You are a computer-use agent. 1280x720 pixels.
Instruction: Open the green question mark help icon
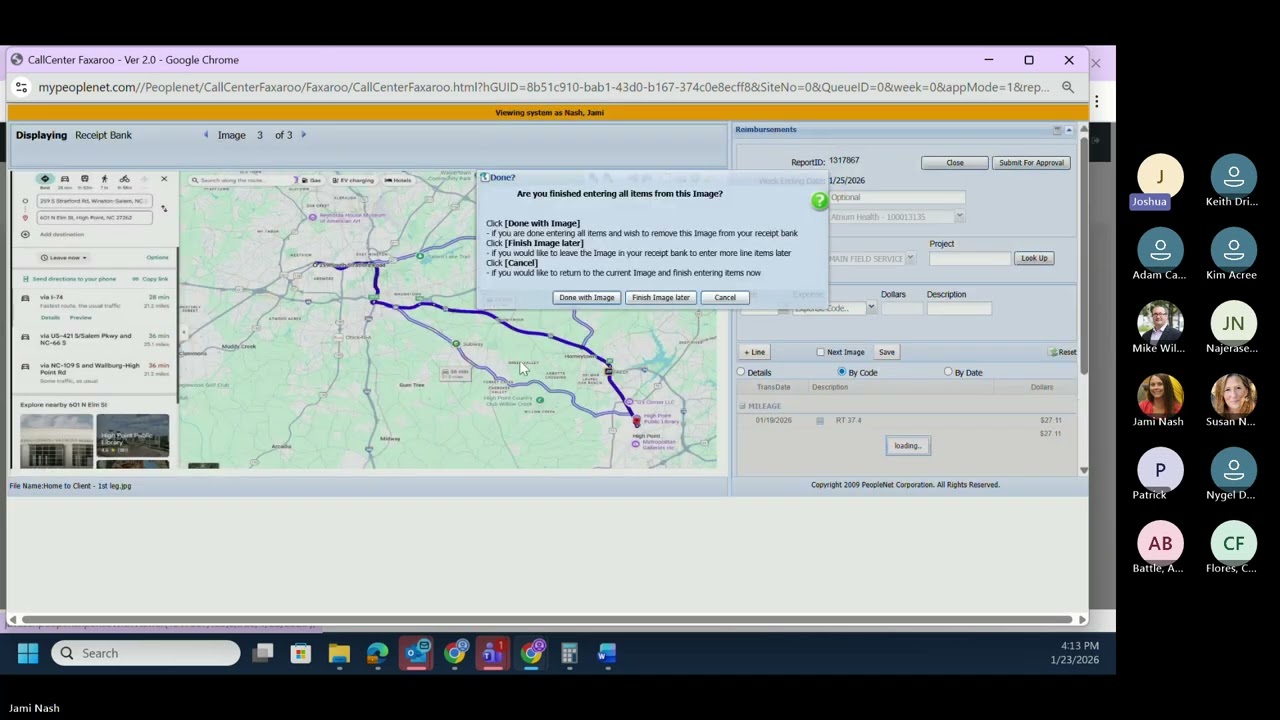pos(819,201)
